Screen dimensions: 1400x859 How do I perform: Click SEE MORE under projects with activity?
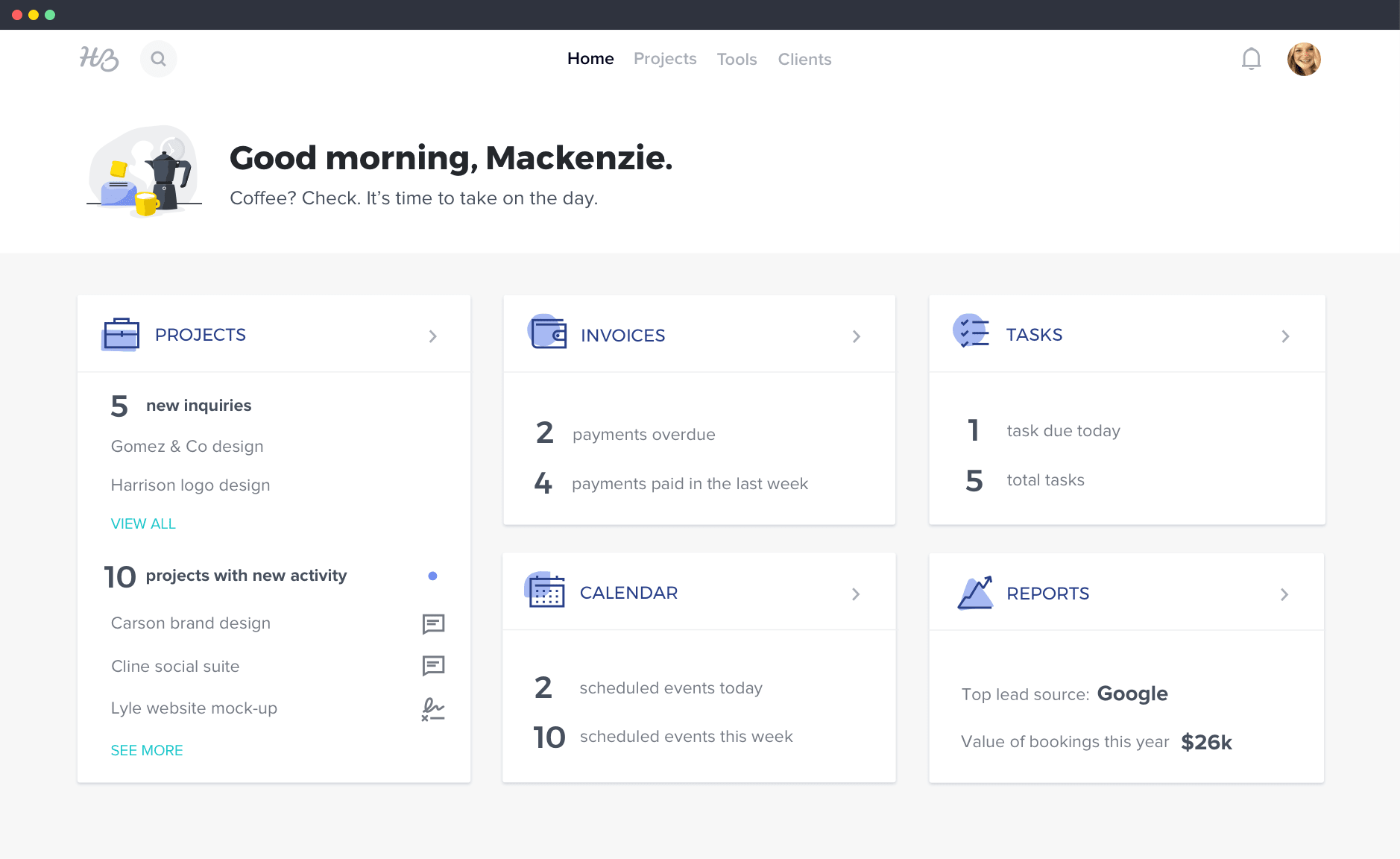coord(147,750)
